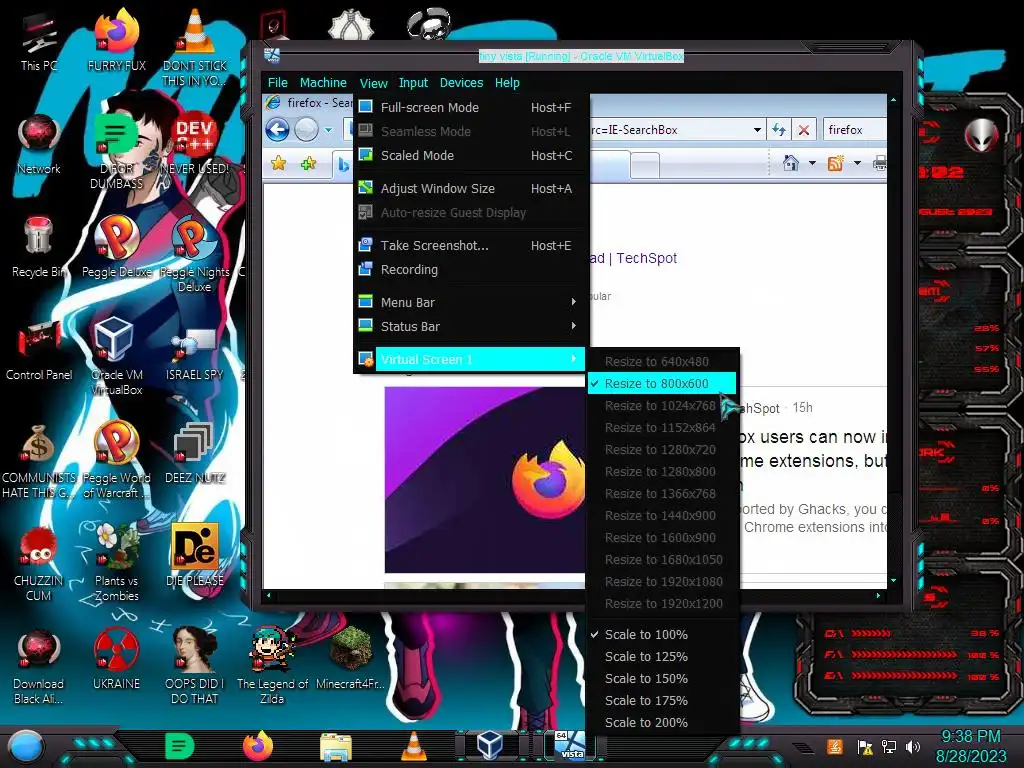Open Download Black Ali desktop icon

coord(39,666)
